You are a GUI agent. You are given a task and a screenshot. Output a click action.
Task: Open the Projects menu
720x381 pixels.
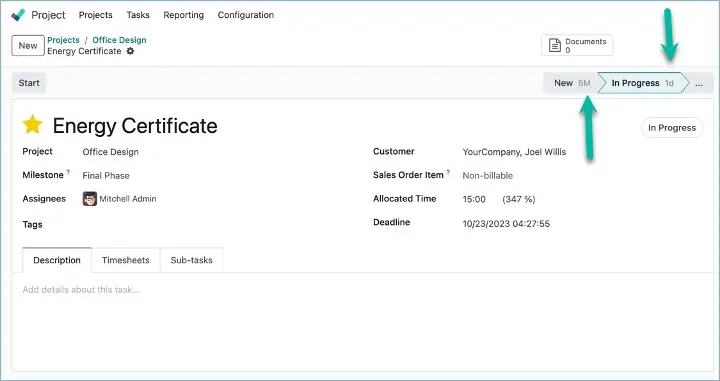(x=96, y=15)
